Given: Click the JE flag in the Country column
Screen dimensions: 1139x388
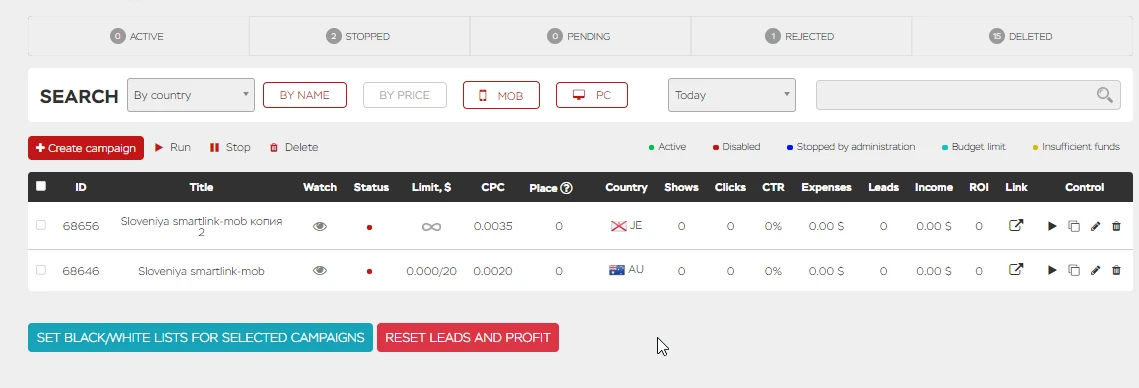Looking at the screenshot, I should (618, 226).
